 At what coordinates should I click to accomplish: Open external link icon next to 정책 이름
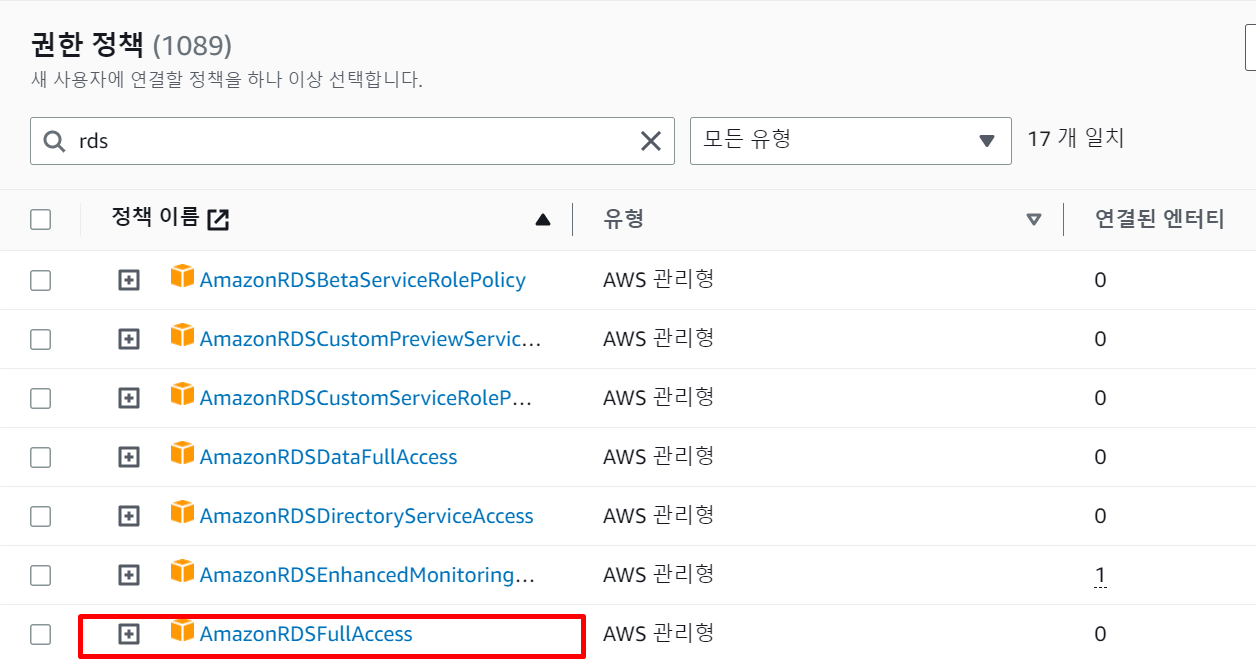point(218,220)
